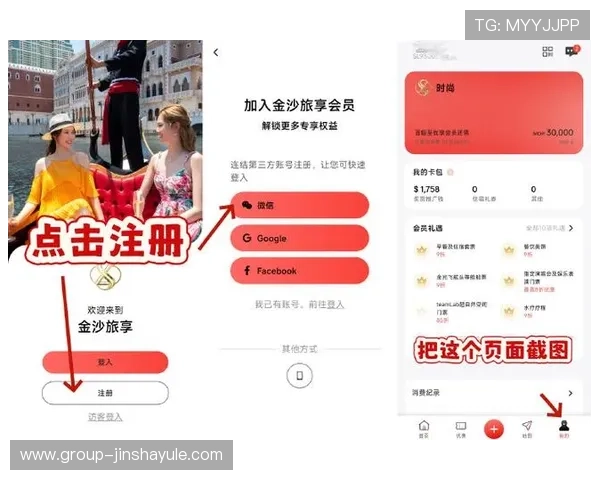The width and height of the screenshot is (600, 480).
Task: Open the messages icon with red badge
Action: (x=572, y=51)
